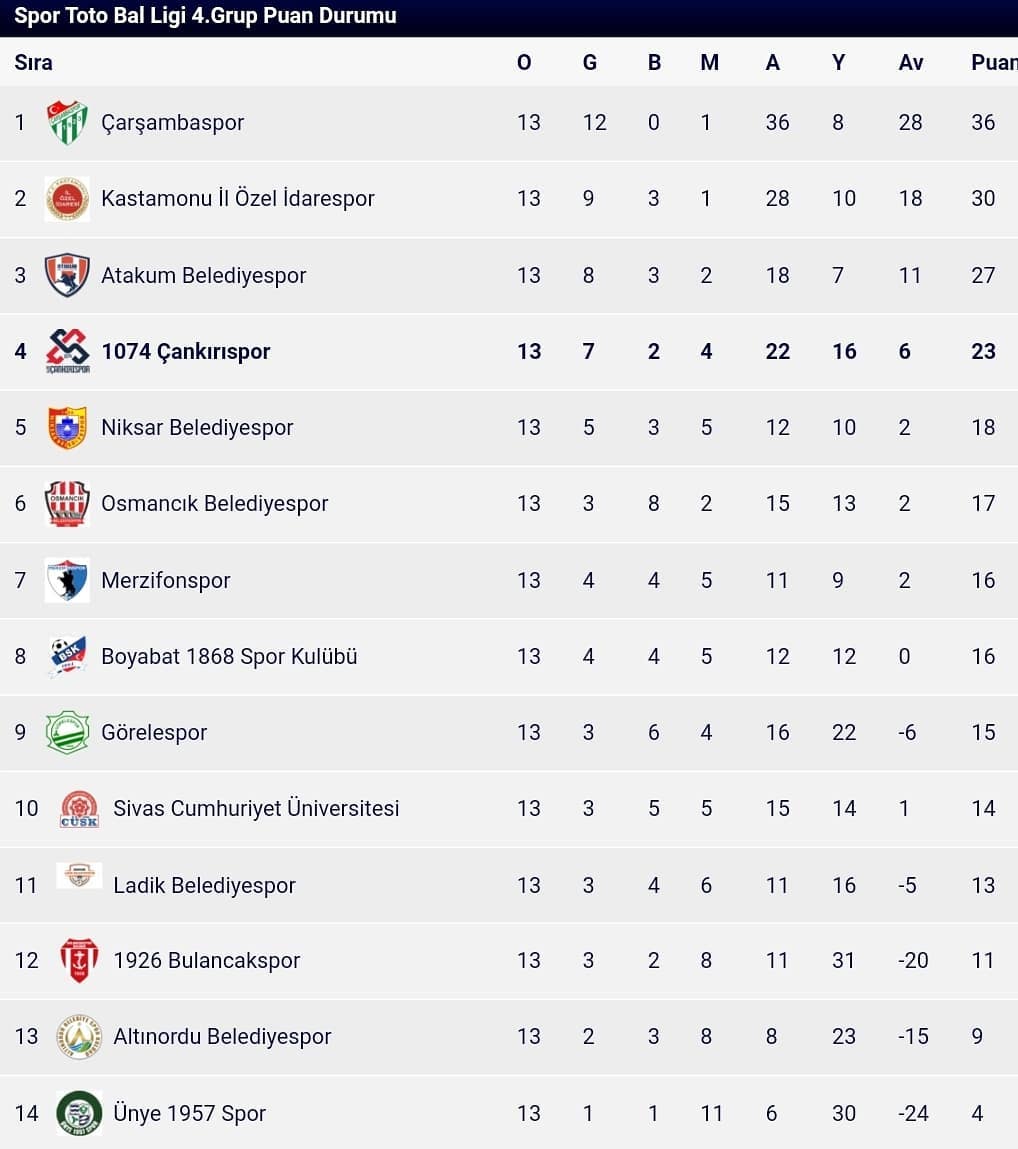The width and height of the screenshot is (1018, 1149).
Task: Click the Sivas Cumhuriyet Üniversitesi CÜSK logo
Action: coord(79,809)
